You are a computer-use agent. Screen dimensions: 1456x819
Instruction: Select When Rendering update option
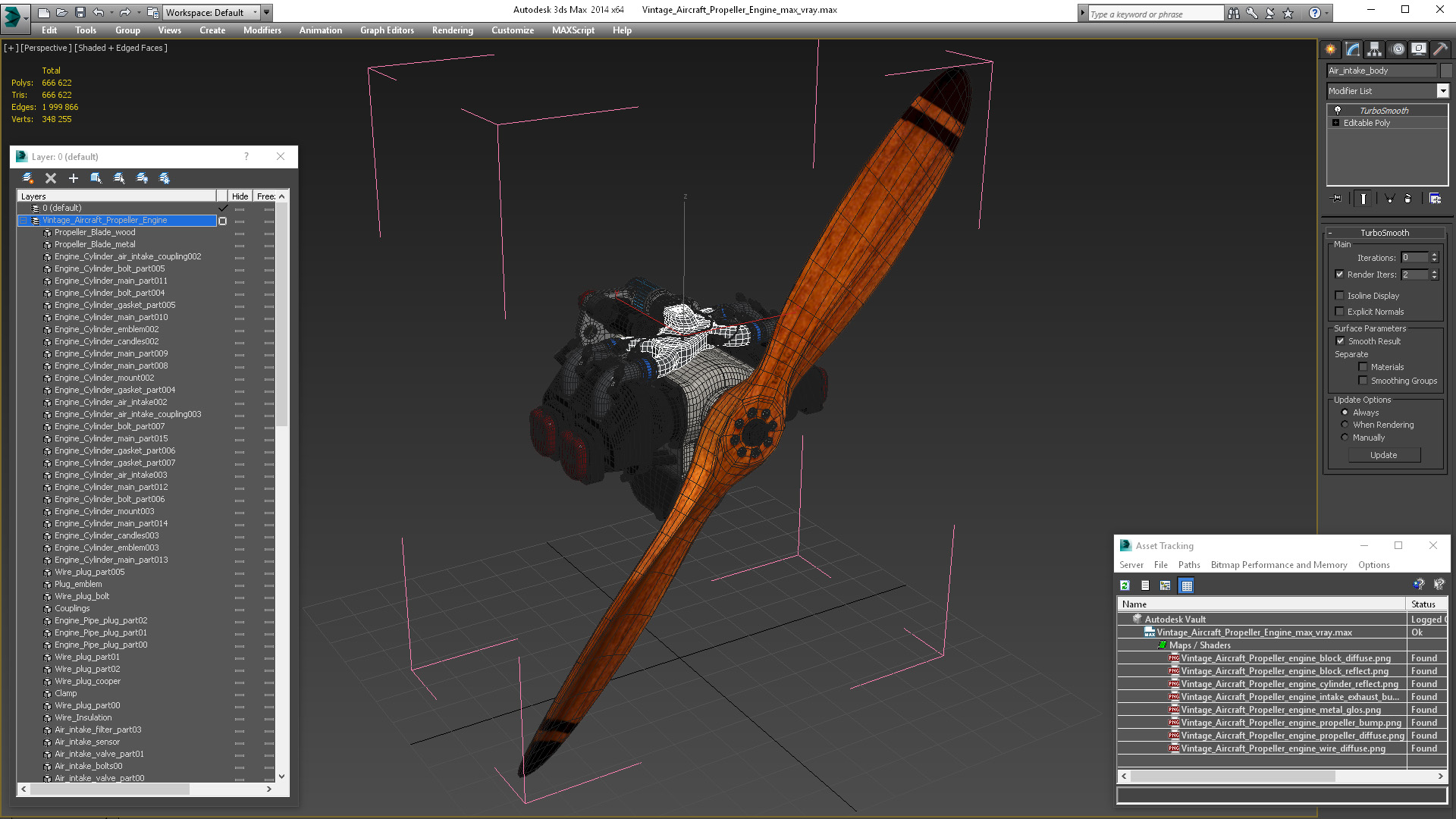pyautogui.click(x=1345, y=425)
